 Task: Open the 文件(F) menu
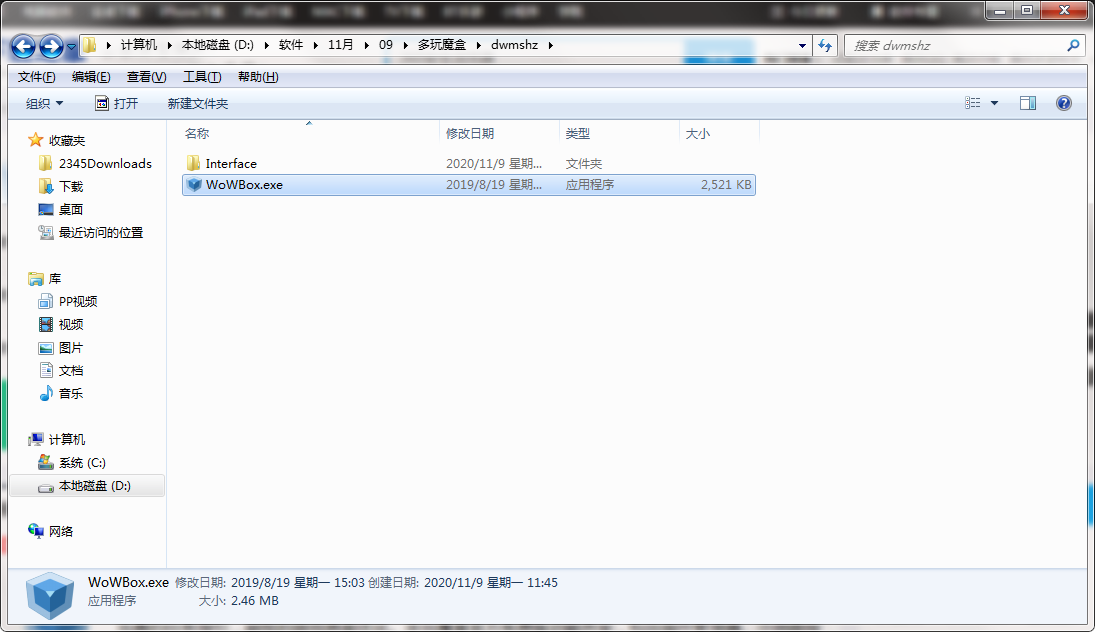[x=37, y=77]
